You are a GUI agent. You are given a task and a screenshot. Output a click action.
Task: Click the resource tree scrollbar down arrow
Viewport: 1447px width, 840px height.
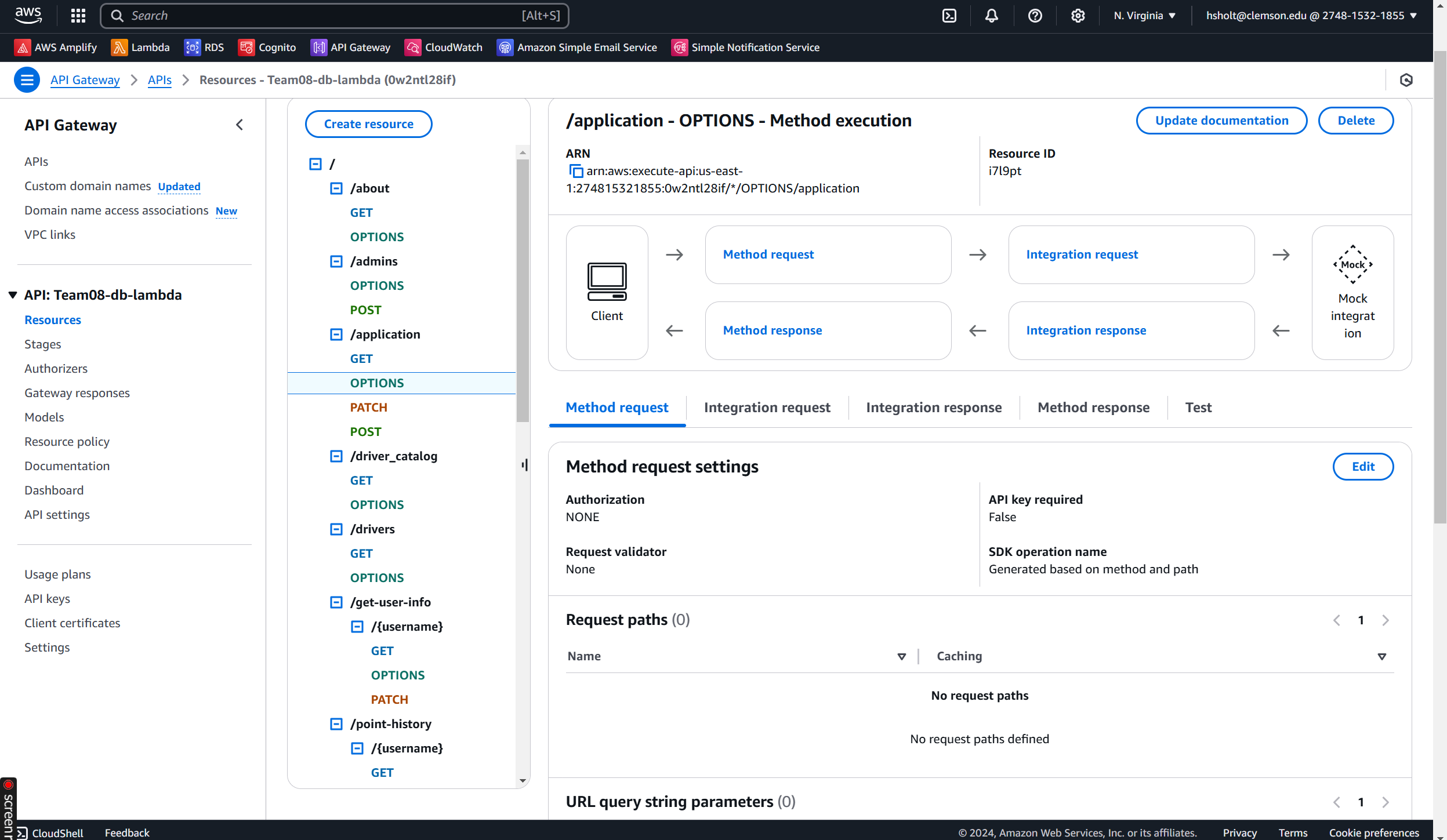(523, 780)
